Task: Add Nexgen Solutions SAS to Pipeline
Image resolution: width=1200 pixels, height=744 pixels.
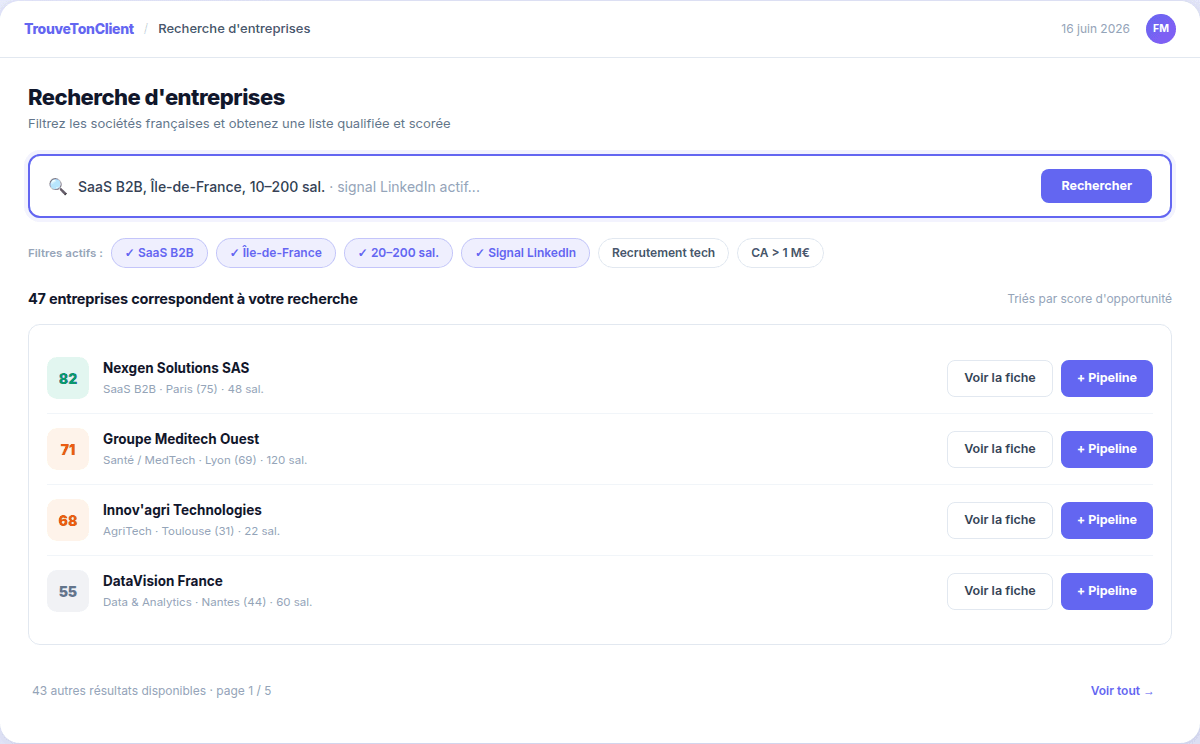Action: click(x=1107, y=378)
